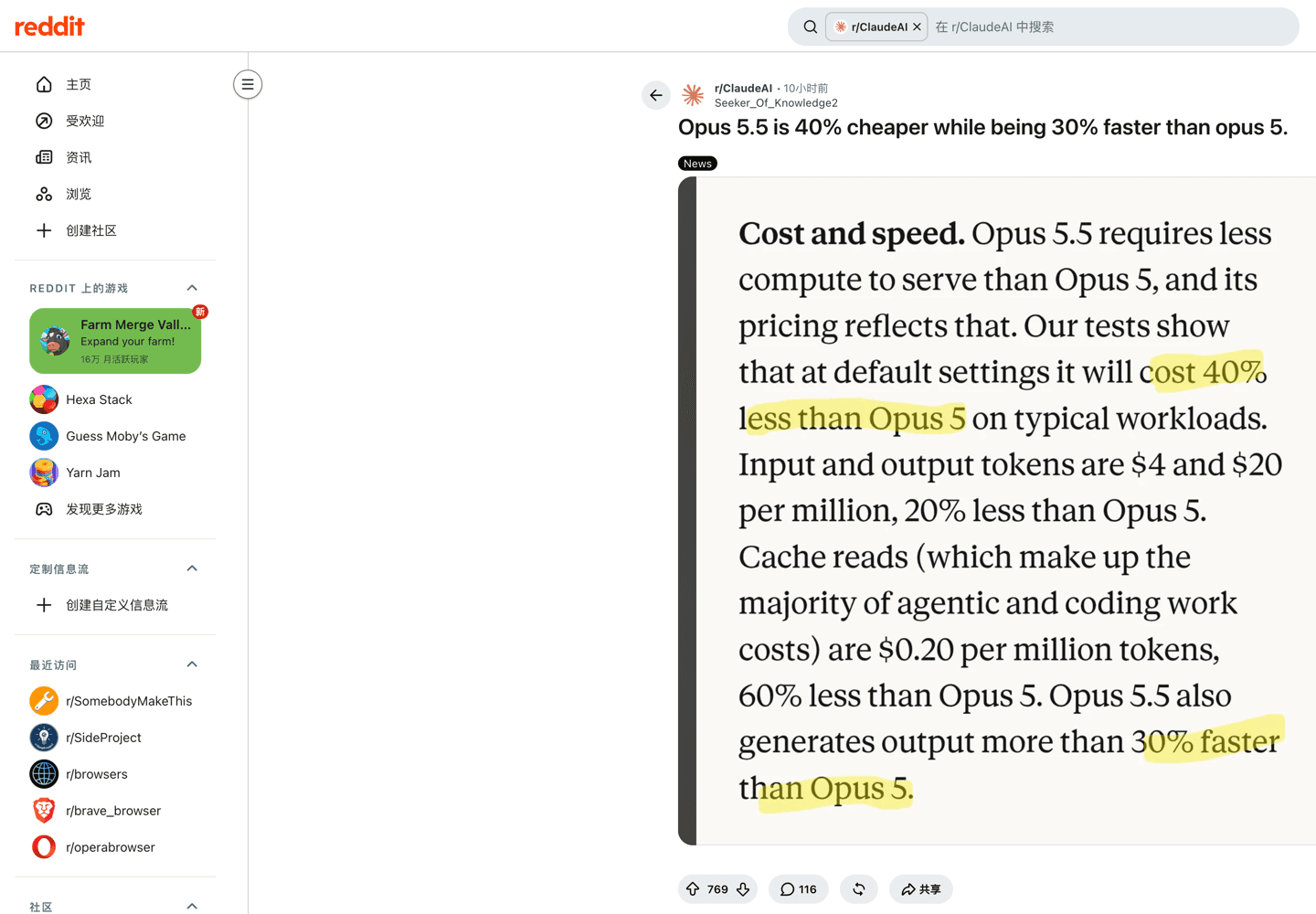This screenshot has height=914, width=1316.
Task: Click the plus icon beside 创建社区
Action: coord(44,230)
